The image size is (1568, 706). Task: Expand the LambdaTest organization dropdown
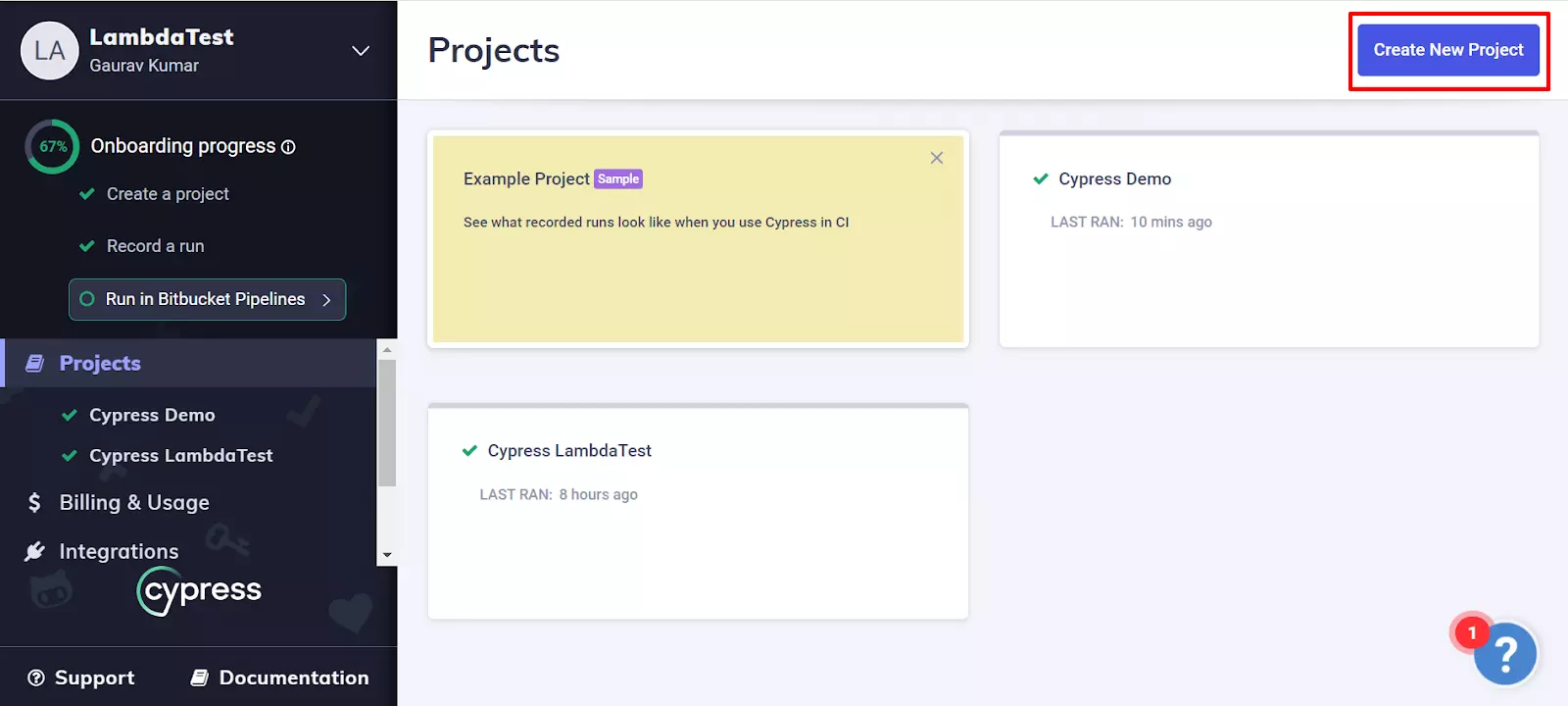pos(361,51)
